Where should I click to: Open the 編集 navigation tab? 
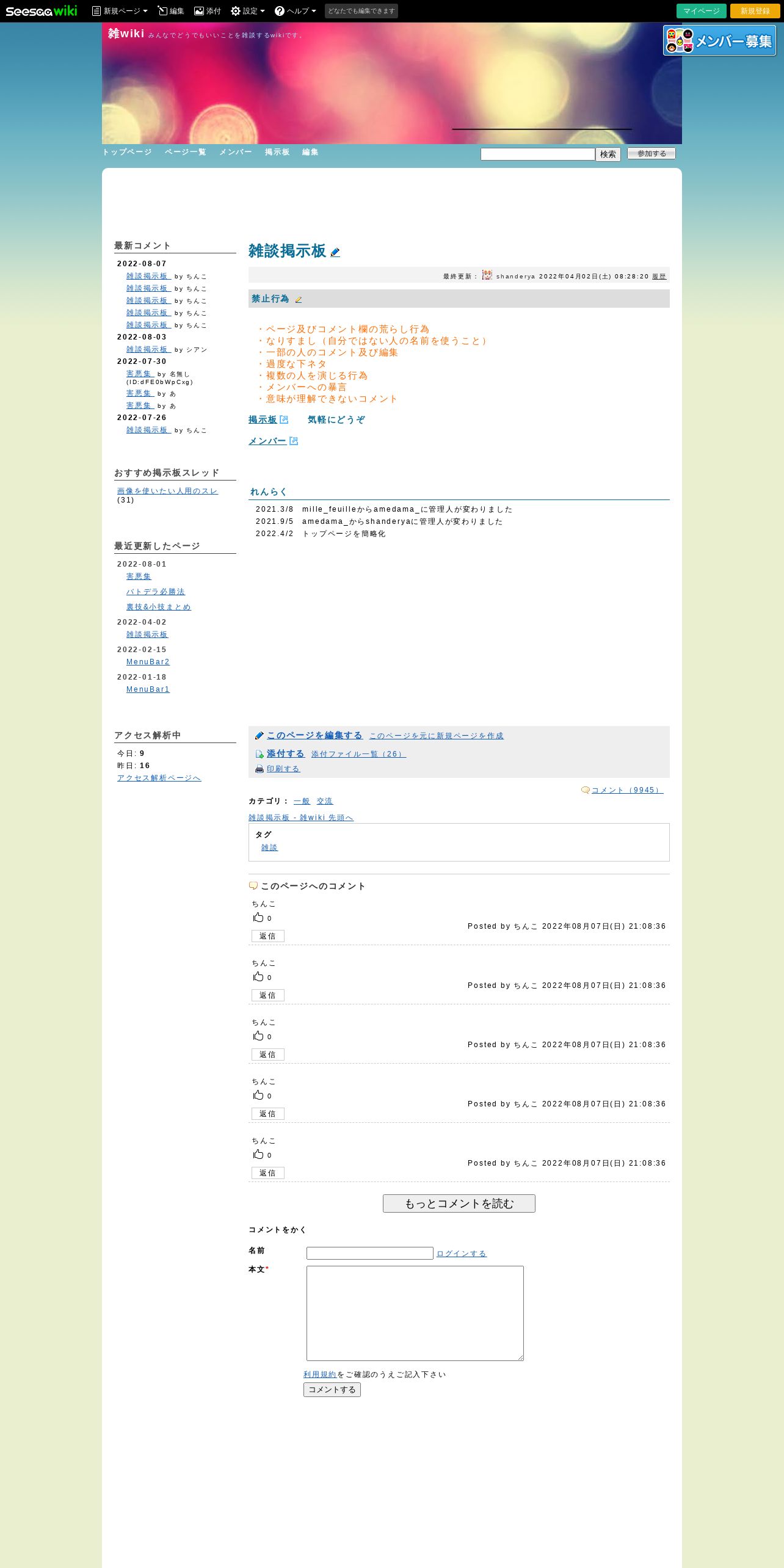(310, 152)
